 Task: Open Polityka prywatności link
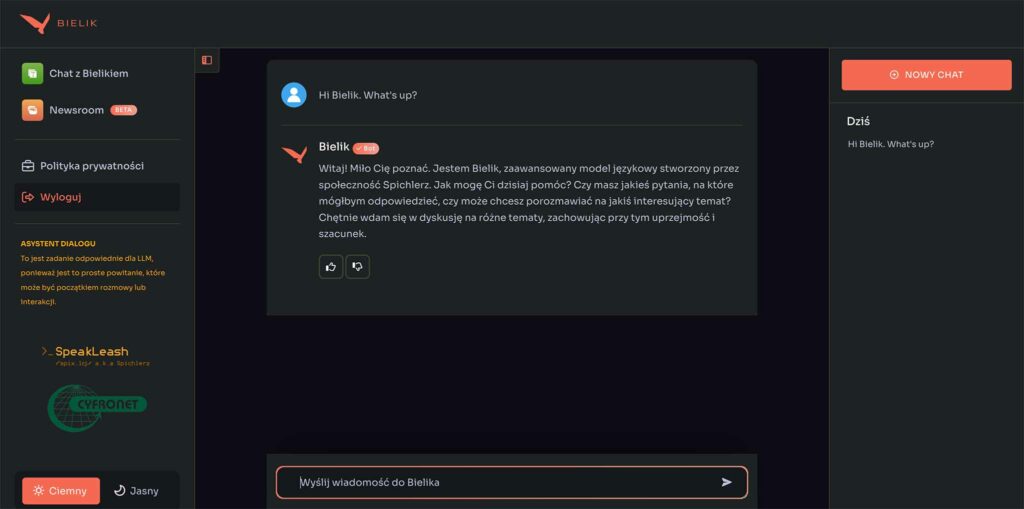click(92, 166)
